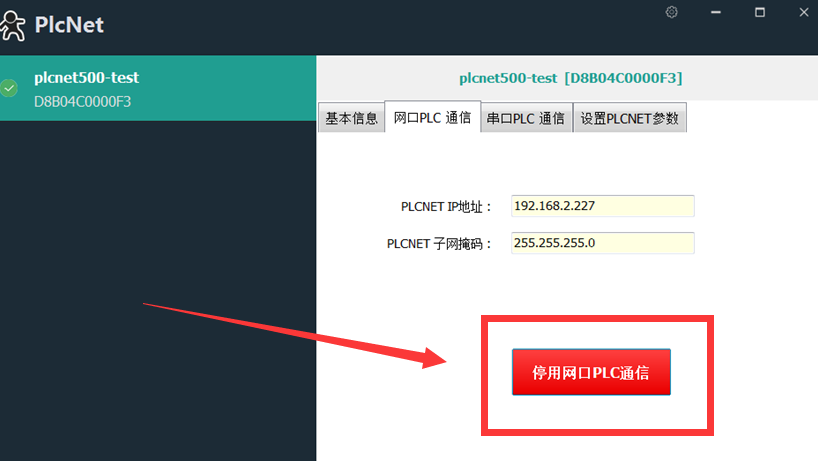Click the PLCNET 子网掩码 label

point(440,244)
